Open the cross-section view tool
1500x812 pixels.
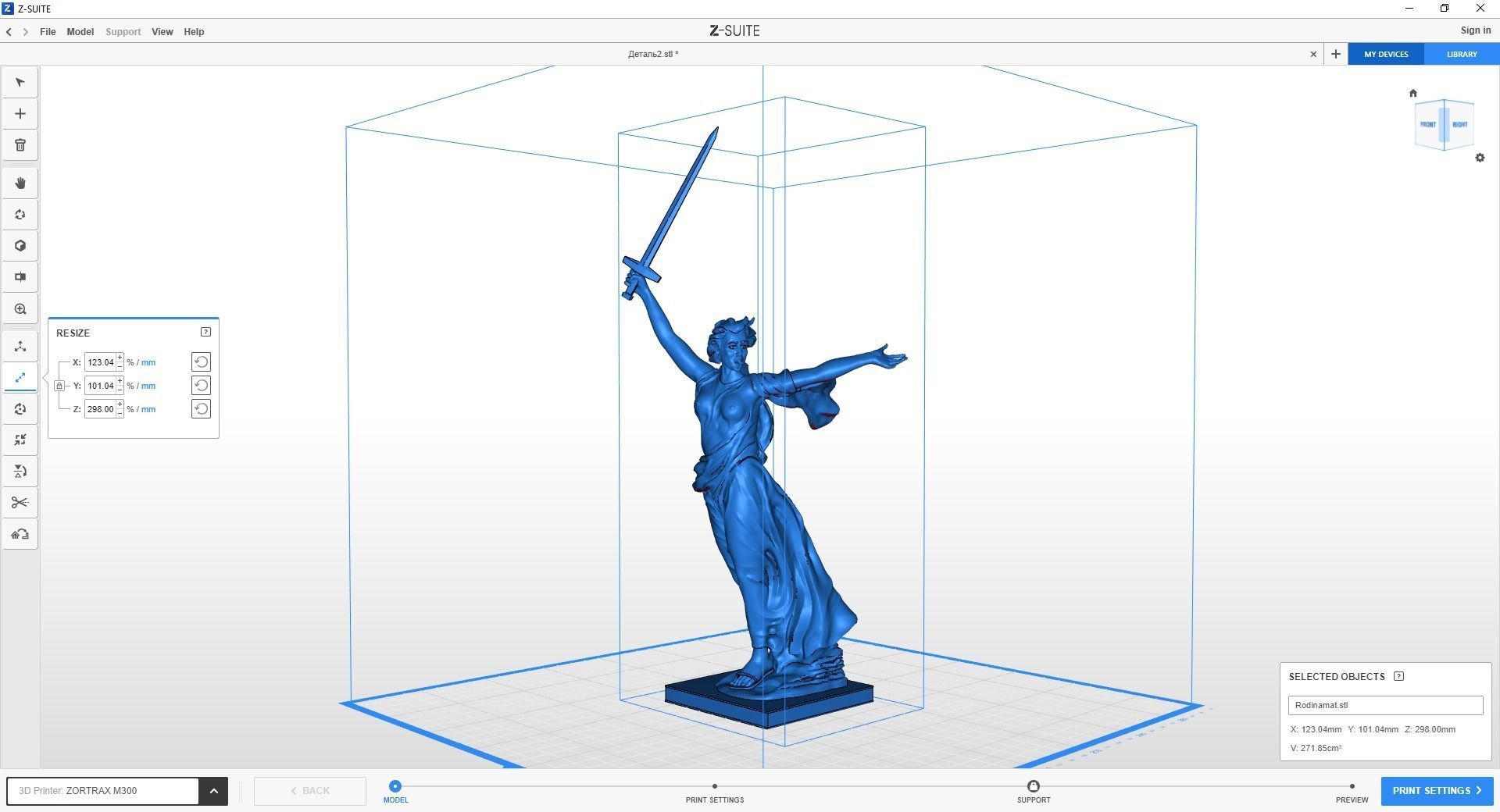20,277
